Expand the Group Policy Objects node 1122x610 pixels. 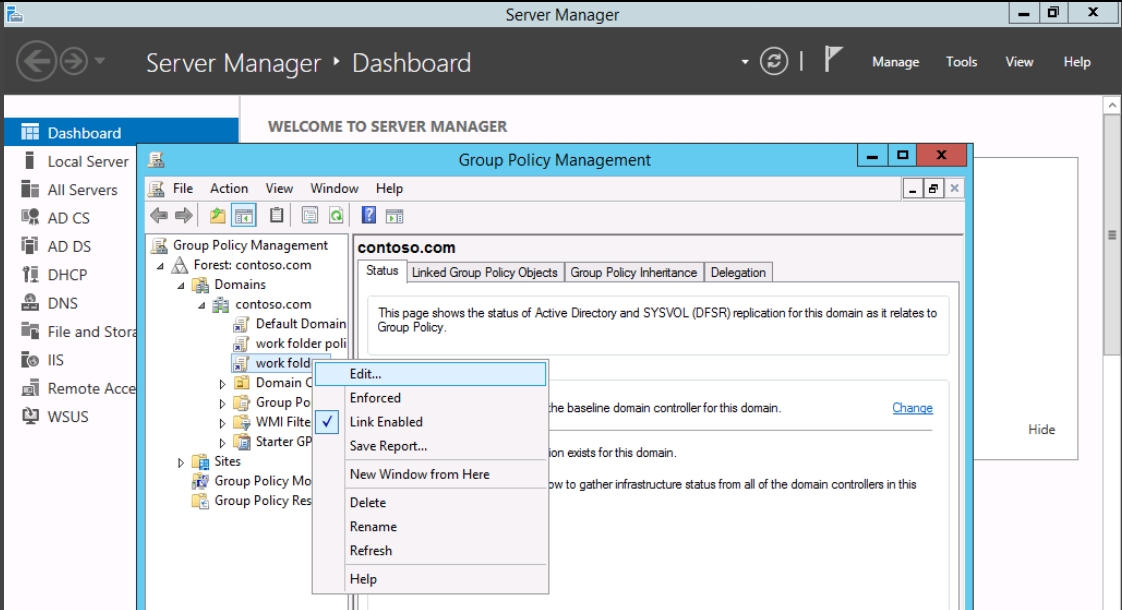pyautogui.click(x=223, y=403)
